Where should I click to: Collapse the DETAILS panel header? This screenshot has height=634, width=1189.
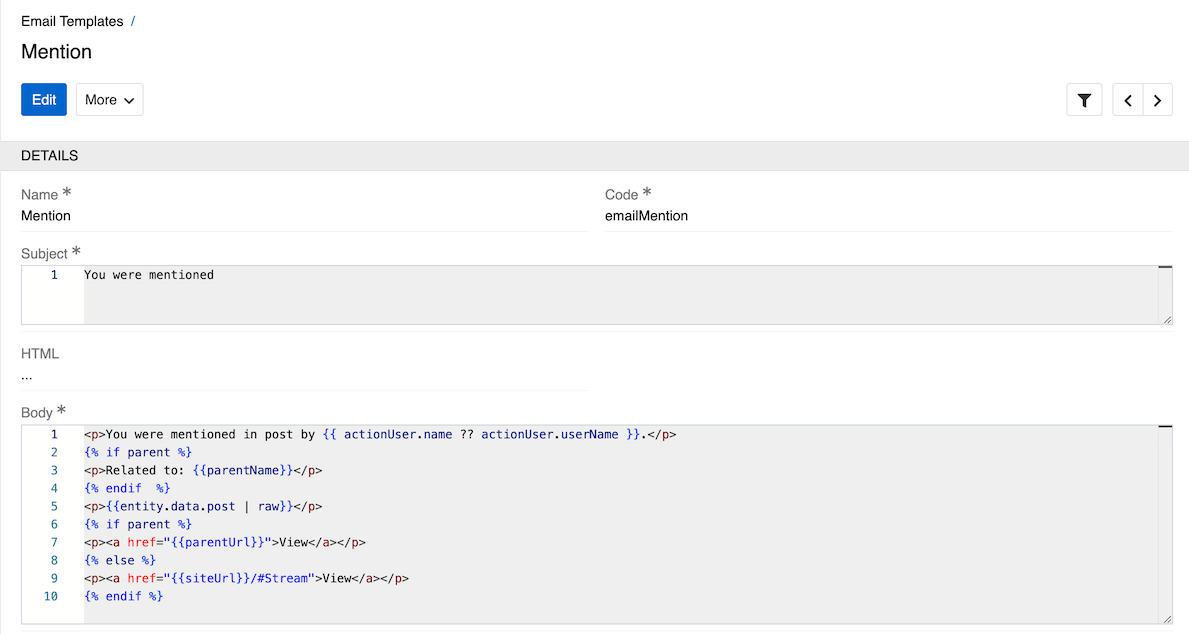(49, 156)
